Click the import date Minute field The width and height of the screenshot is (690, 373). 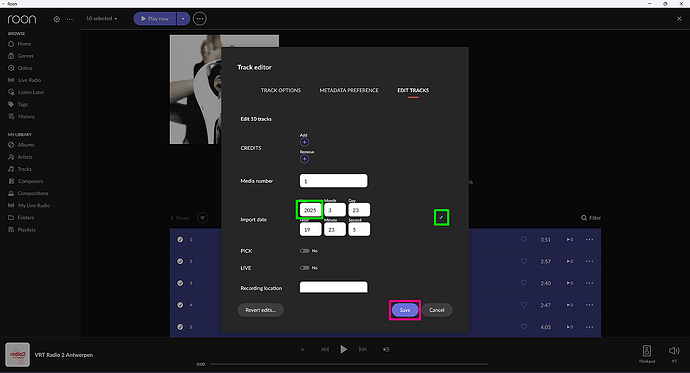tap(335, 229)
